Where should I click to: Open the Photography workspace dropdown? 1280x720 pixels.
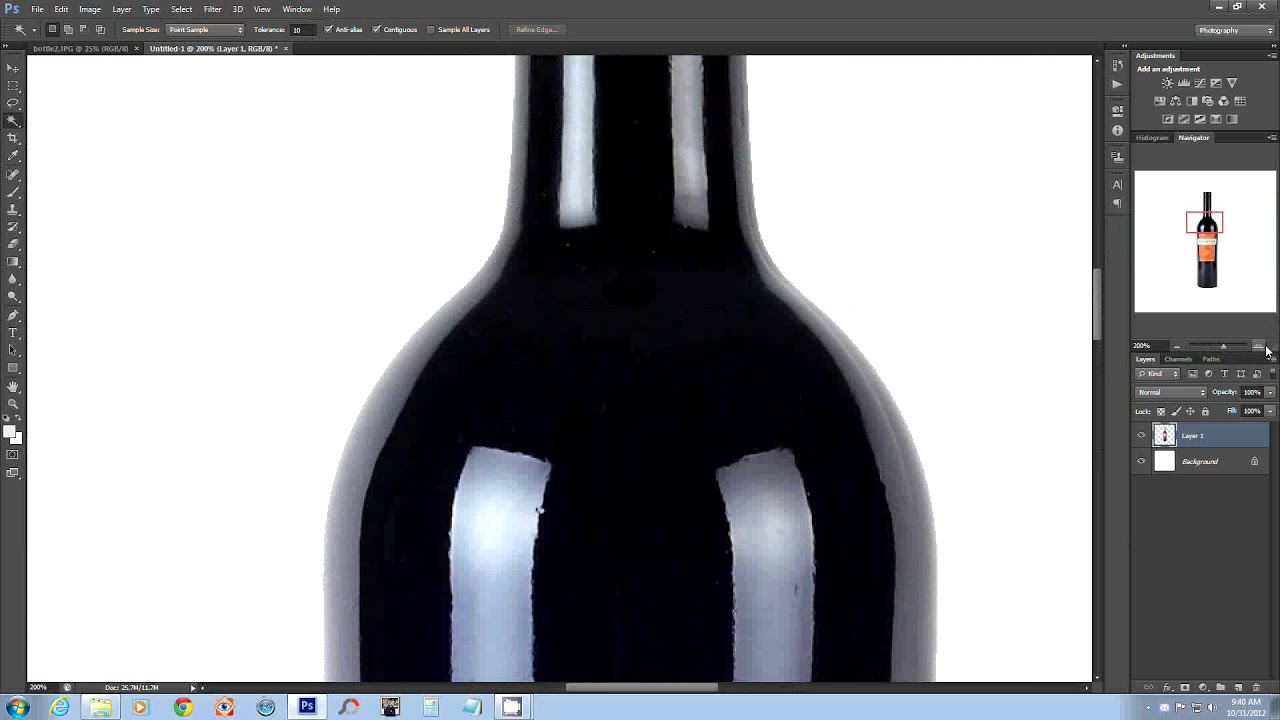coord(1233,30)
